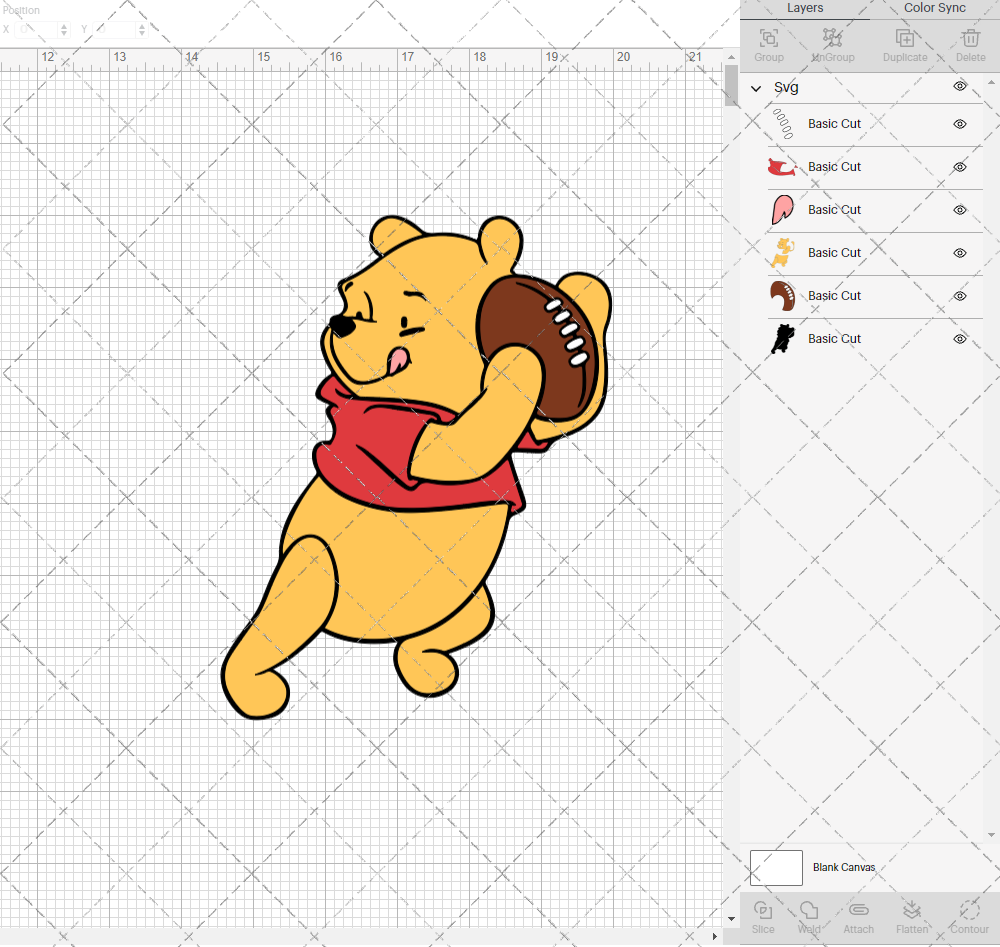
Task: Select the white laces layer thumbnail
Action: (x=783, y=124)
